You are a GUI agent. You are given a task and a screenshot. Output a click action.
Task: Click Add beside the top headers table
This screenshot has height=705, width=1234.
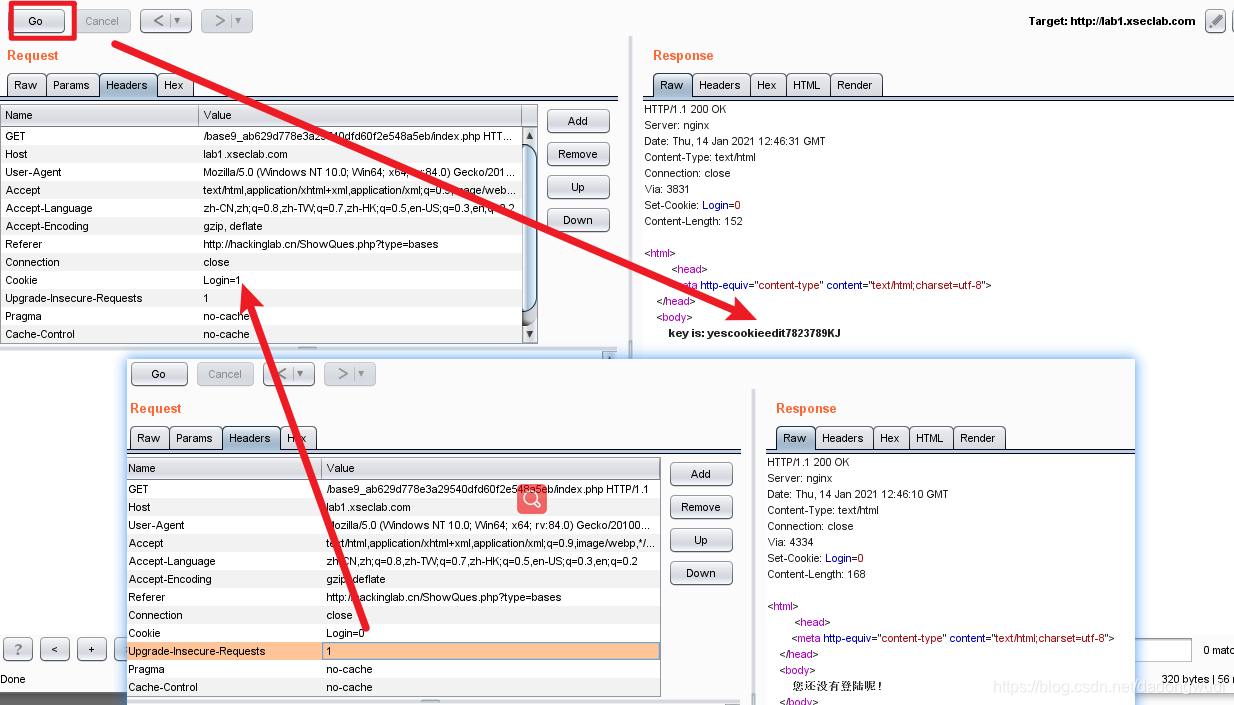click(578, 121)
